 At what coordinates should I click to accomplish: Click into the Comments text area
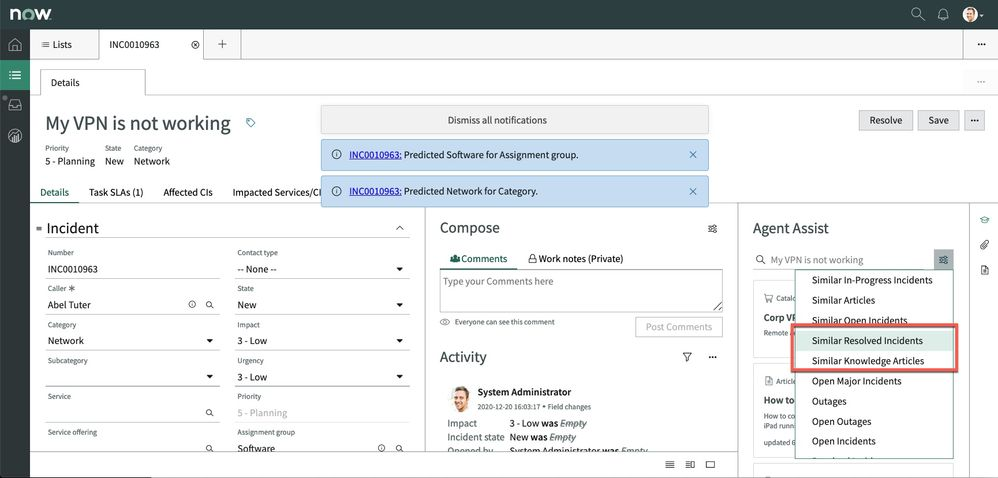580,291
